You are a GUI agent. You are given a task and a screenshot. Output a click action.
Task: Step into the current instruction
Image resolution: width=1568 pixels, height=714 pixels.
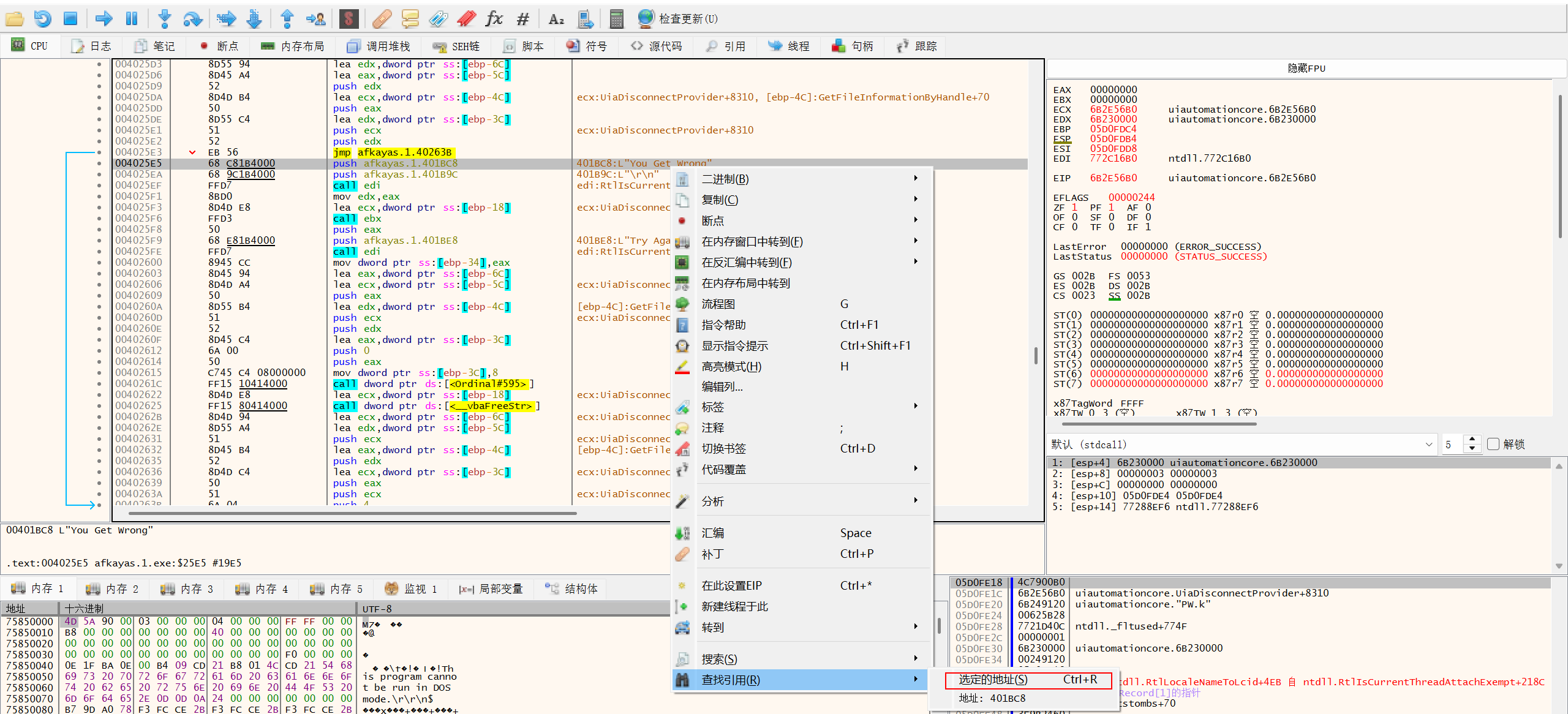point(164,19)
